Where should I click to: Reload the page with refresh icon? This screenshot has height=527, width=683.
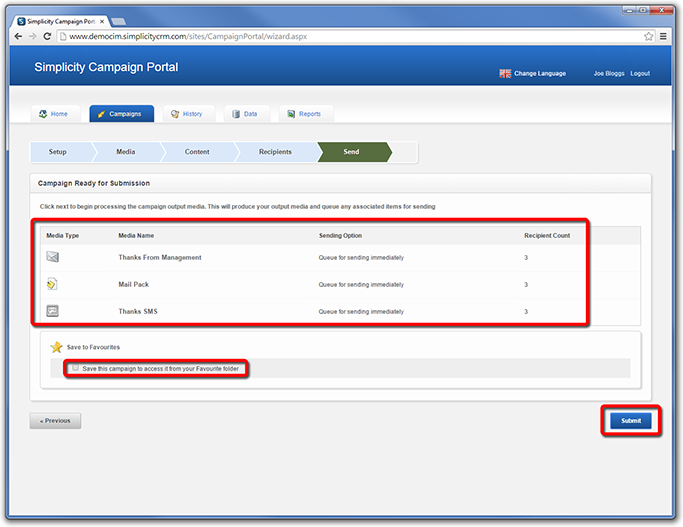[x=48, y=36]
